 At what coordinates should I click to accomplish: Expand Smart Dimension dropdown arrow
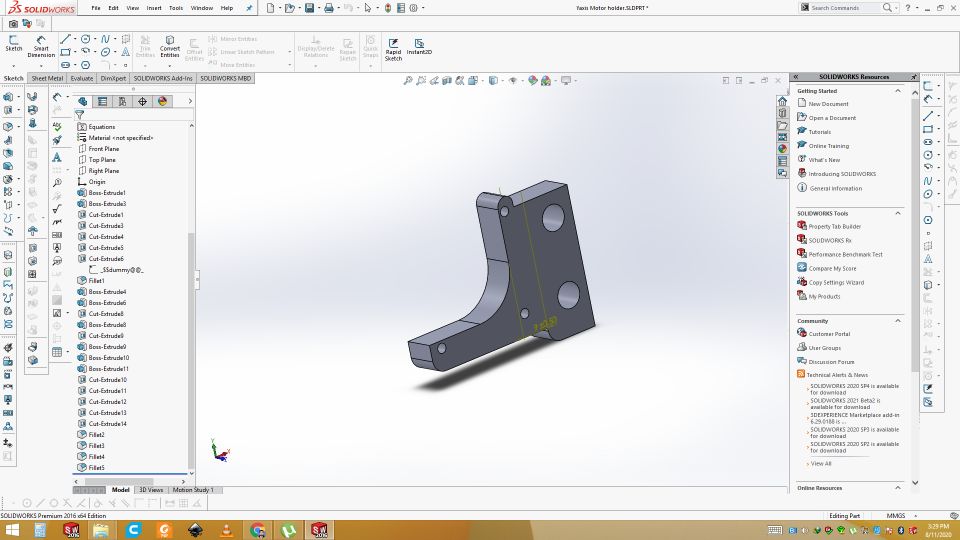coord(41,65)
